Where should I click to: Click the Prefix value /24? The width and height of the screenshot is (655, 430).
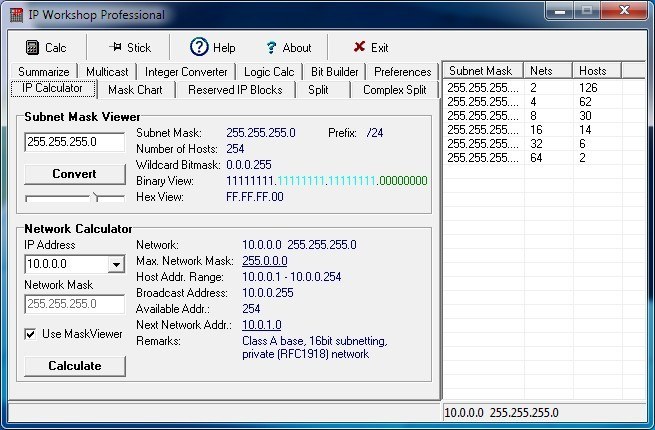click(x=375, y=133)
